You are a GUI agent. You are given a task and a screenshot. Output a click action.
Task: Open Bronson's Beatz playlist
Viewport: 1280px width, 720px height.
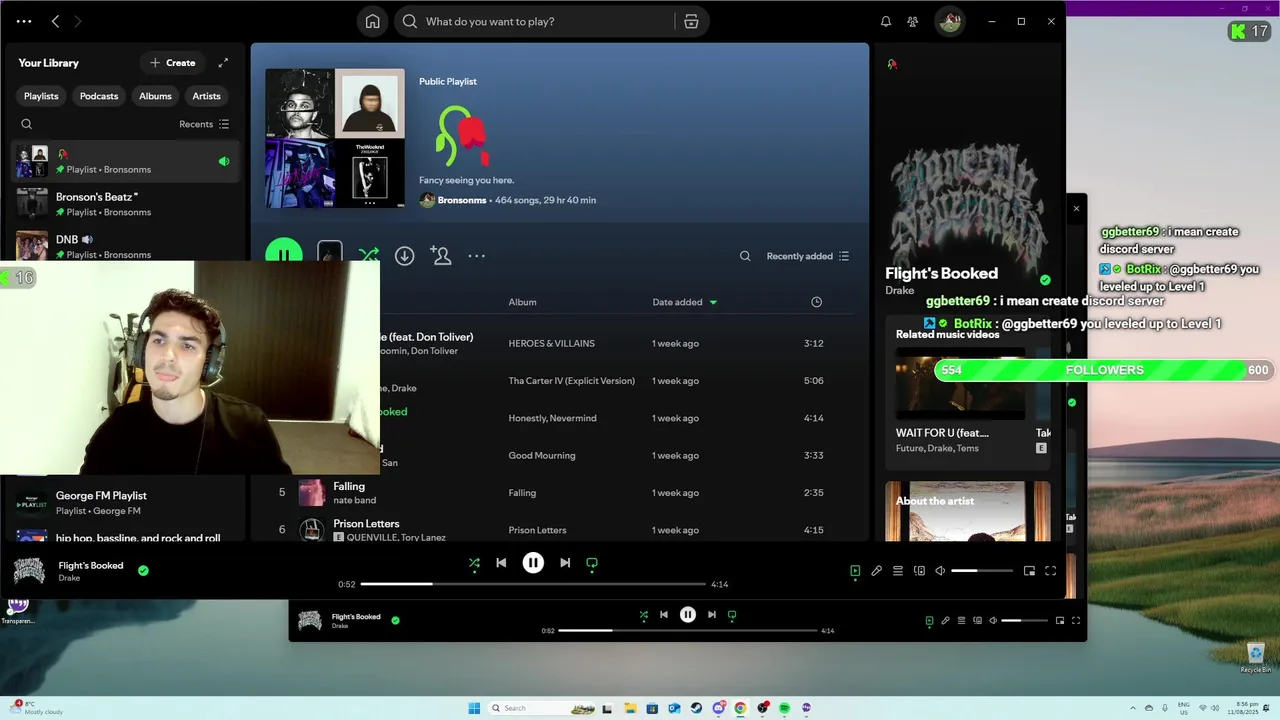(125, 204)
